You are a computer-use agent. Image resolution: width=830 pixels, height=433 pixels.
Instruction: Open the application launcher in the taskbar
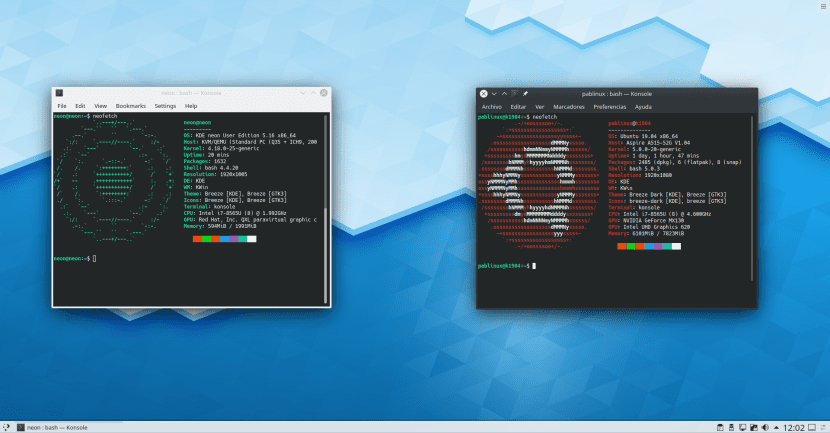8,426
